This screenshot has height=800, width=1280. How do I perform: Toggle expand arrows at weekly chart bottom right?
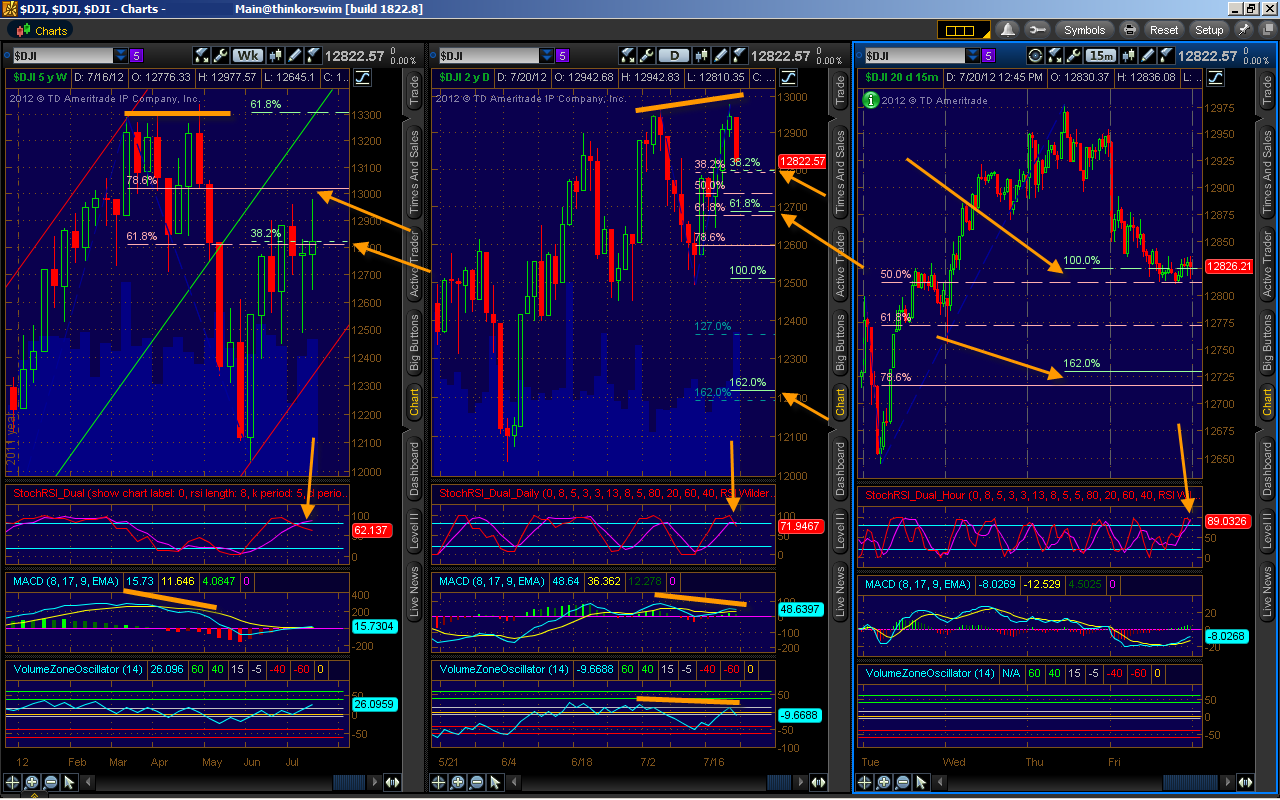pyautogui.click(x=391, y=783)
